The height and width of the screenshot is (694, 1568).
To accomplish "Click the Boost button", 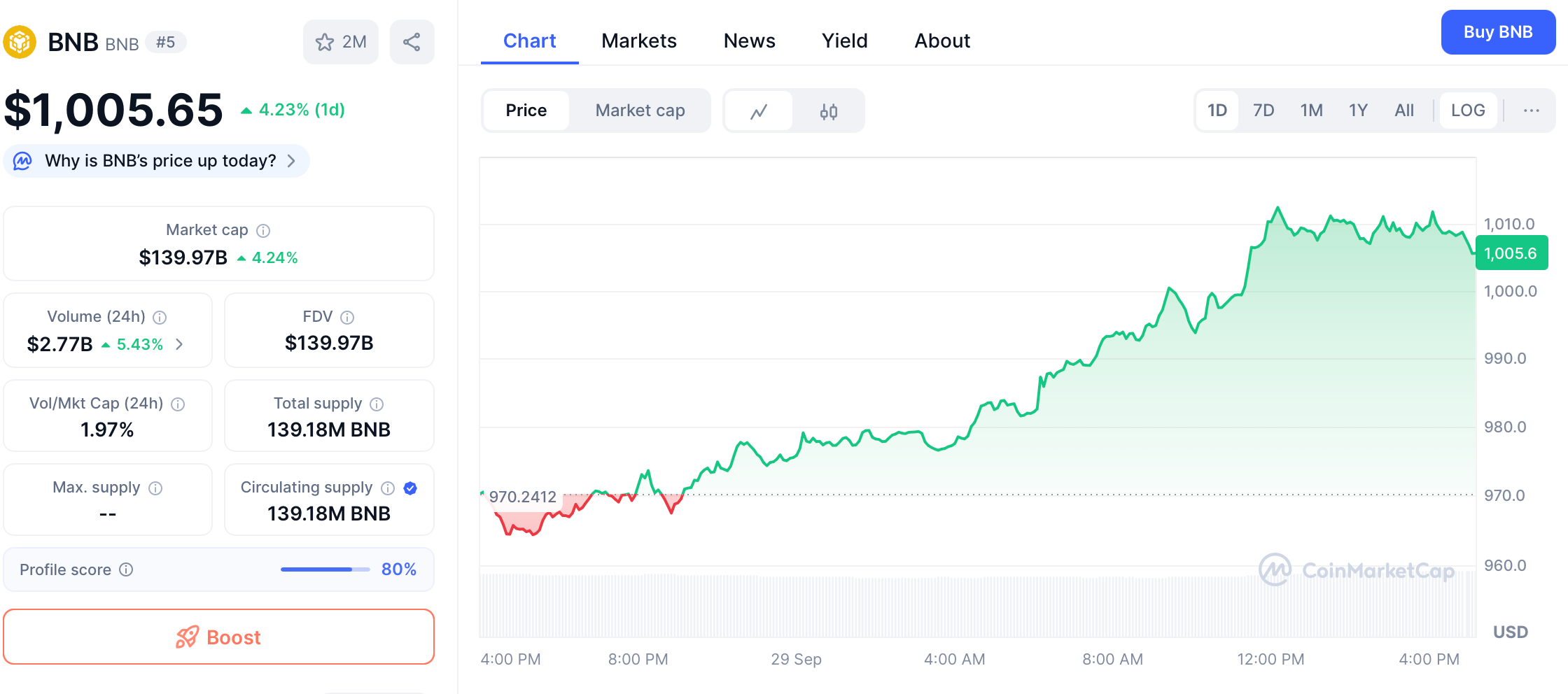I will (219, 637).
